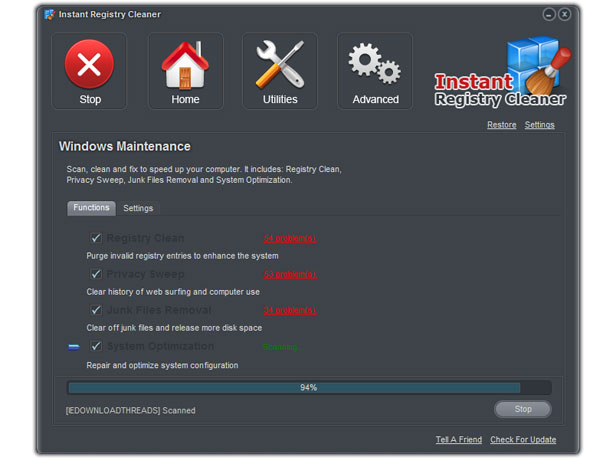Viewport: 612px width, 459px height.
Task: Click 'Repair and optimize system configuration' text
Action: tap(162, 365)
